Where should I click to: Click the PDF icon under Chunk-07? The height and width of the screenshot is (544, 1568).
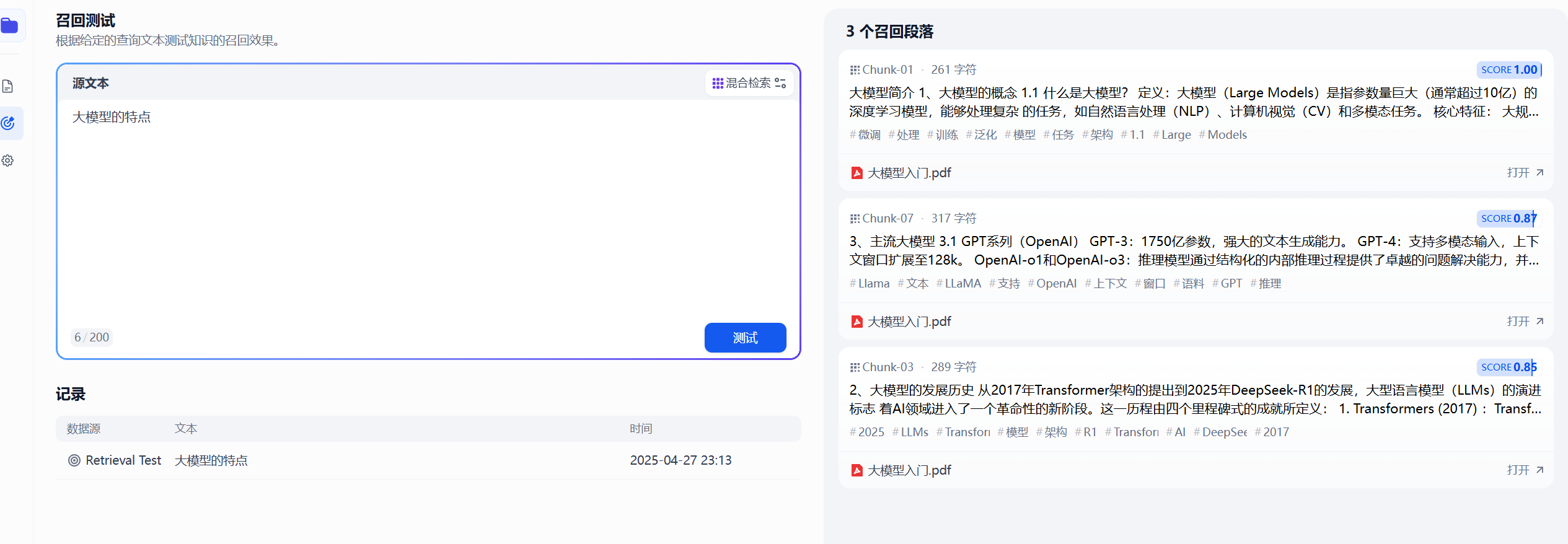click(857, 322)
